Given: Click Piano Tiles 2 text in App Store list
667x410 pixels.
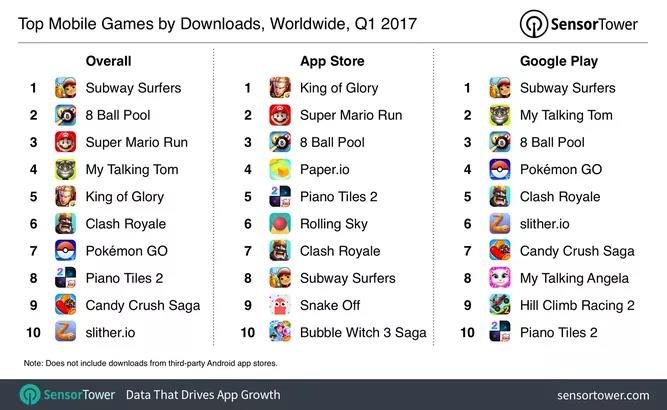Looking at the screenshot, I should (339, 196).
